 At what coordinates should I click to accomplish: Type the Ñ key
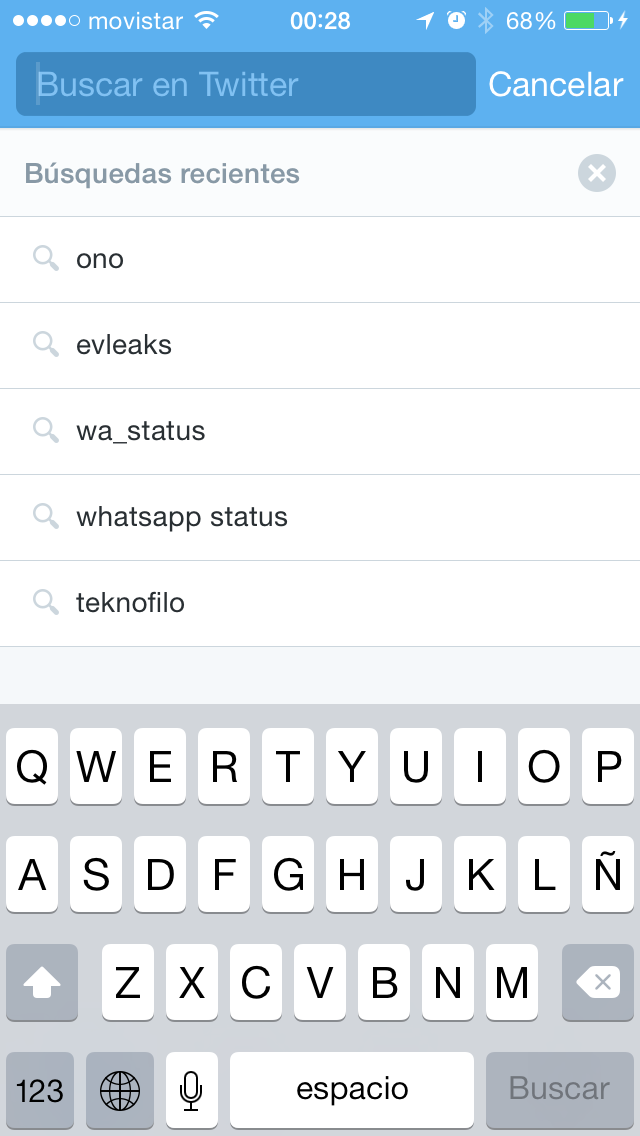607,875
